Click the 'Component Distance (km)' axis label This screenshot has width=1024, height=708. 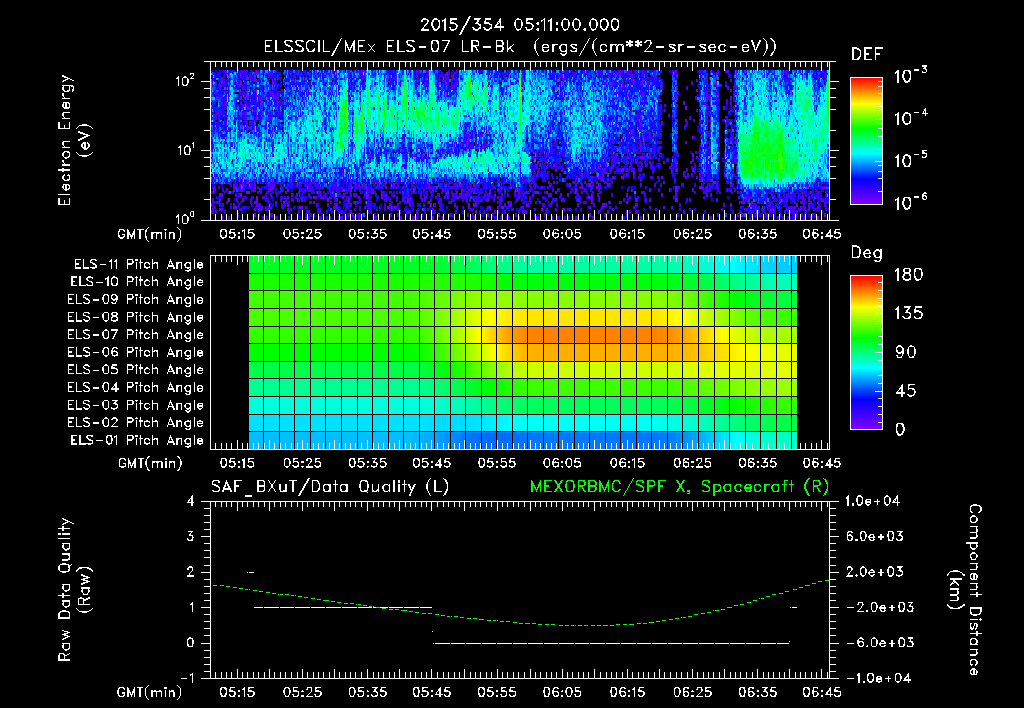[966, 590]
